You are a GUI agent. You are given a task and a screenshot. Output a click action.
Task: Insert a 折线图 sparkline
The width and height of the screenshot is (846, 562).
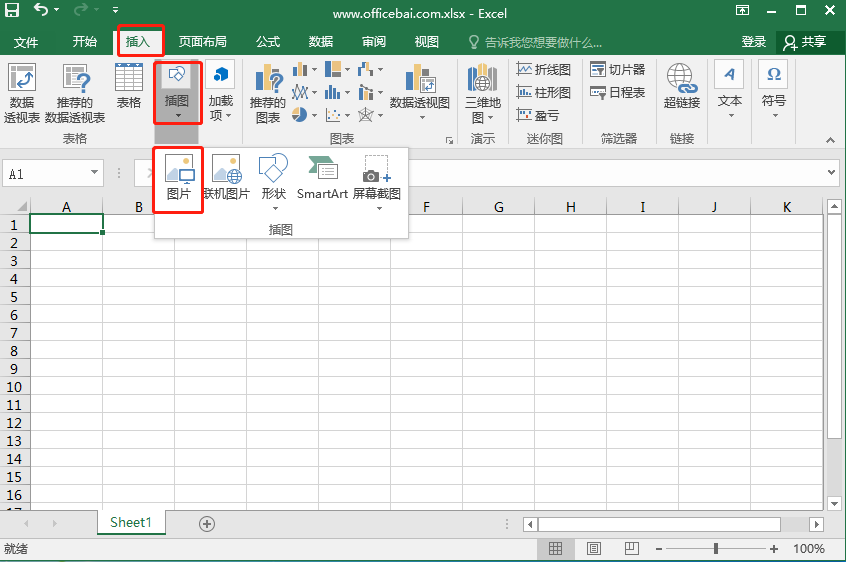pos(543,70)
